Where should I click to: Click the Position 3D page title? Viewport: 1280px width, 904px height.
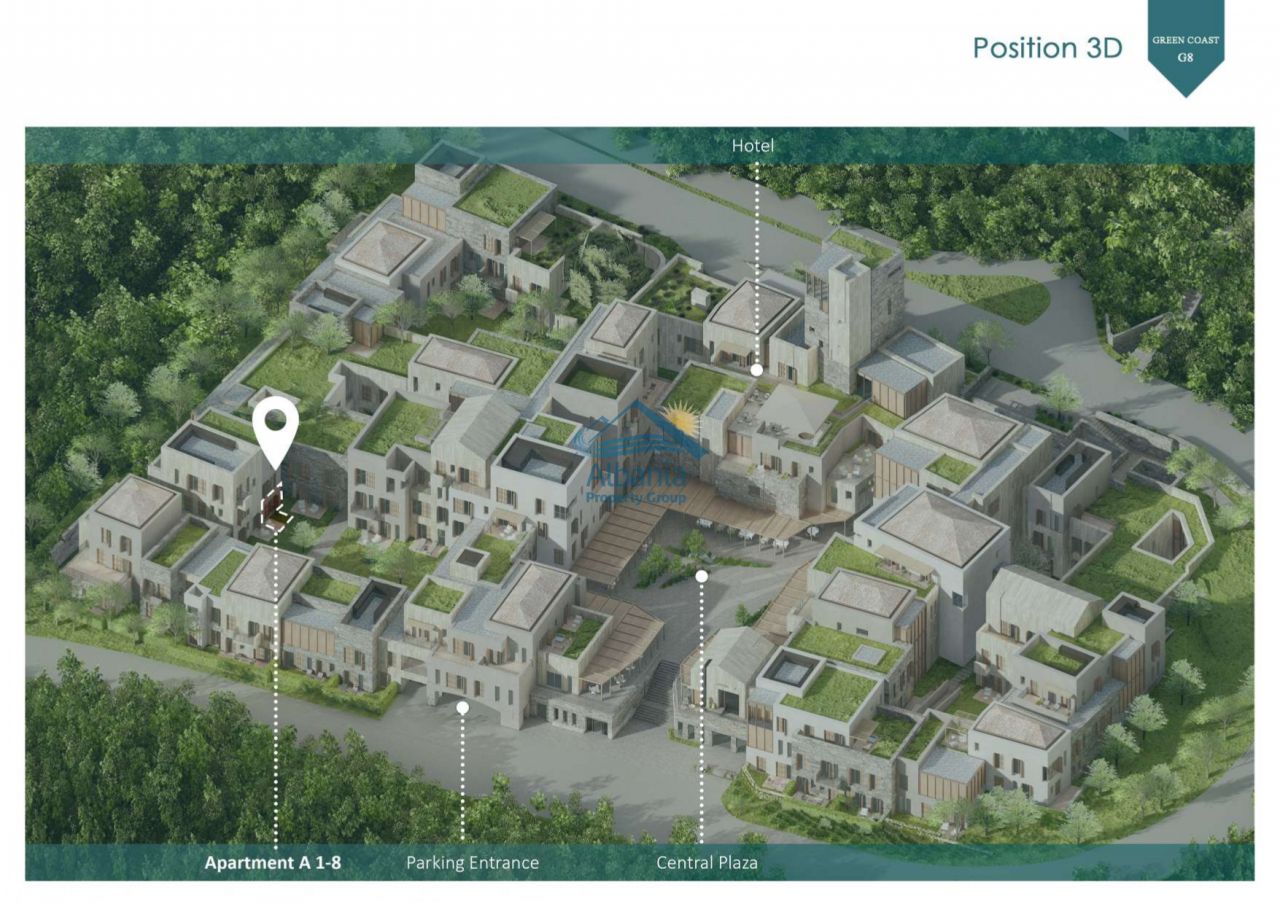pos(1047,48)
